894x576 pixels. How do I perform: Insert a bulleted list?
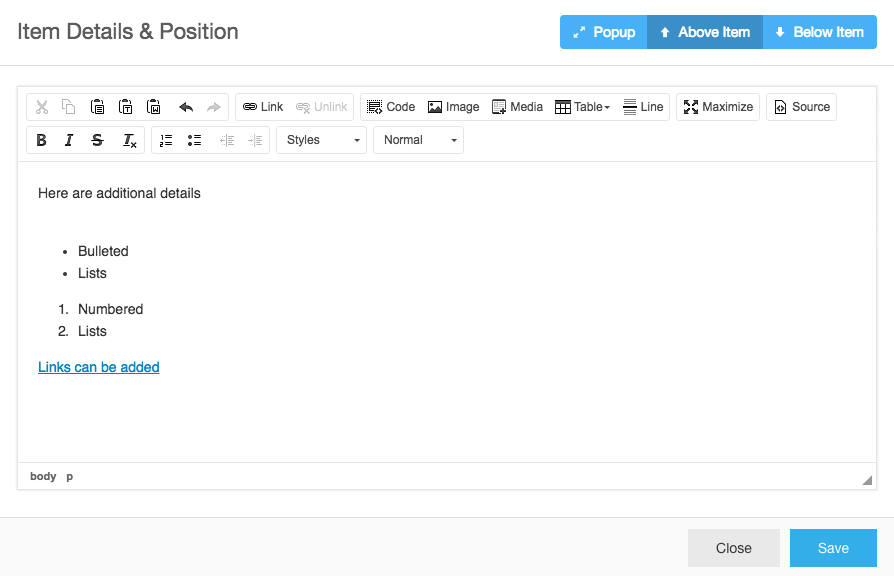[x=194, y=140]
